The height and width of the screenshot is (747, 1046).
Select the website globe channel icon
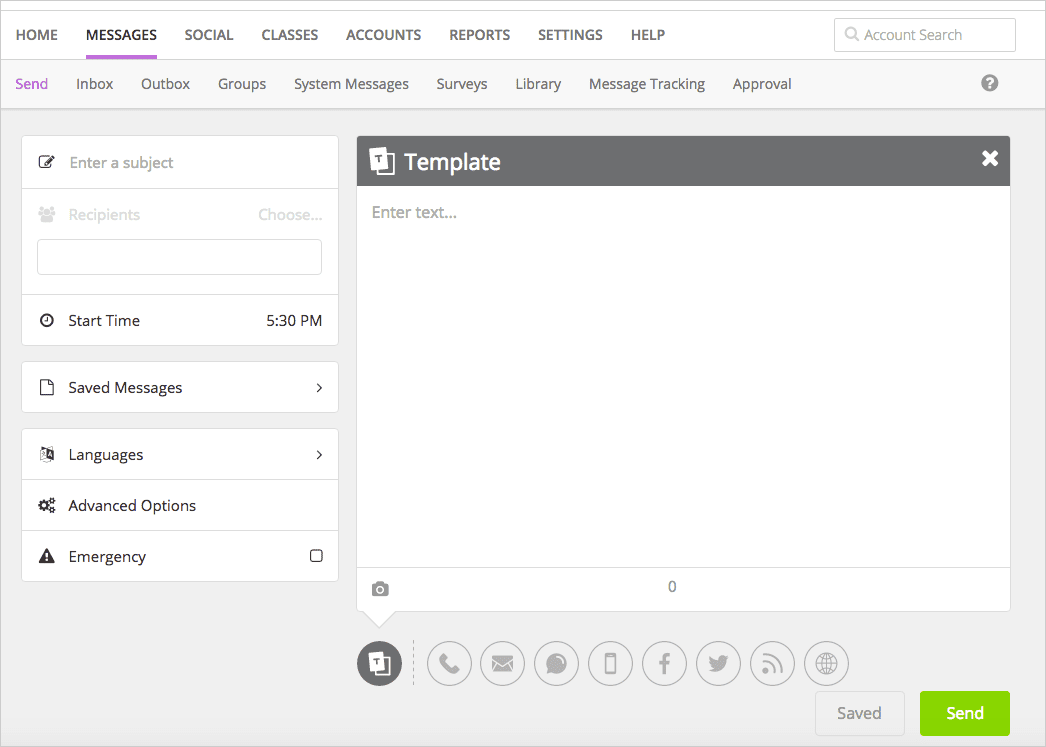826,664
